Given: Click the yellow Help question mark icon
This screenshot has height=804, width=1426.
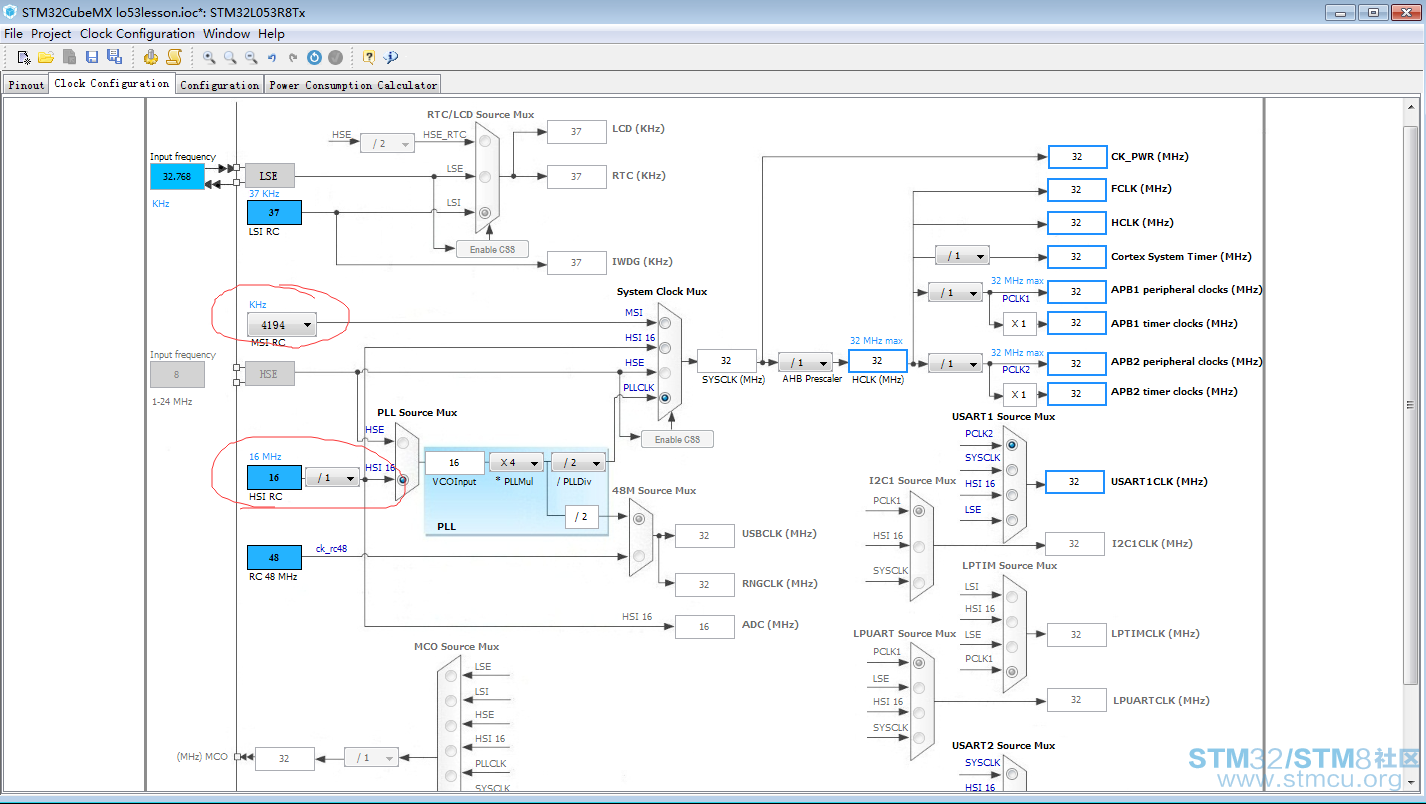Looking at the screenshot, I should (x=369, y=57).
